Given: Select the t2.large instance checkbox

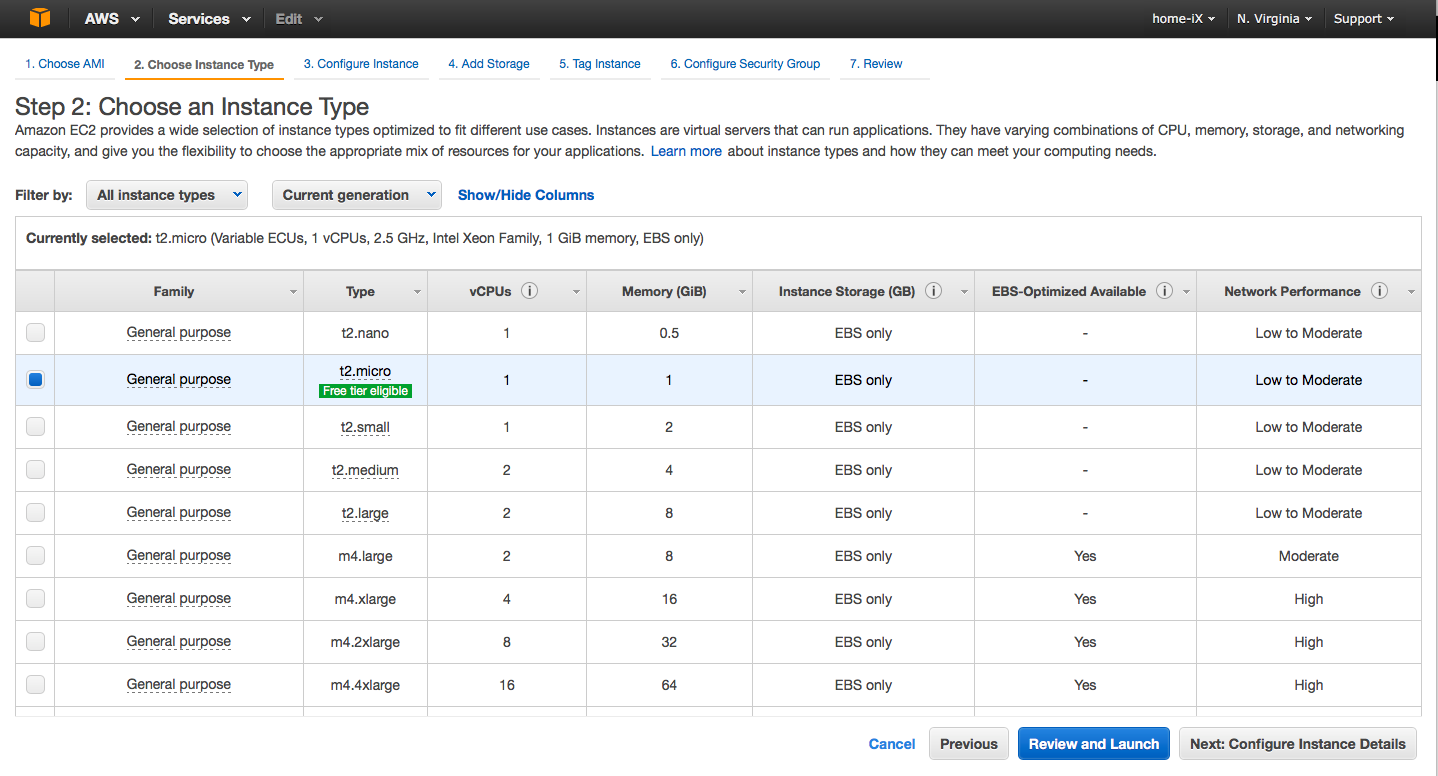Looking at the screenshot, I should coord(35,512).
